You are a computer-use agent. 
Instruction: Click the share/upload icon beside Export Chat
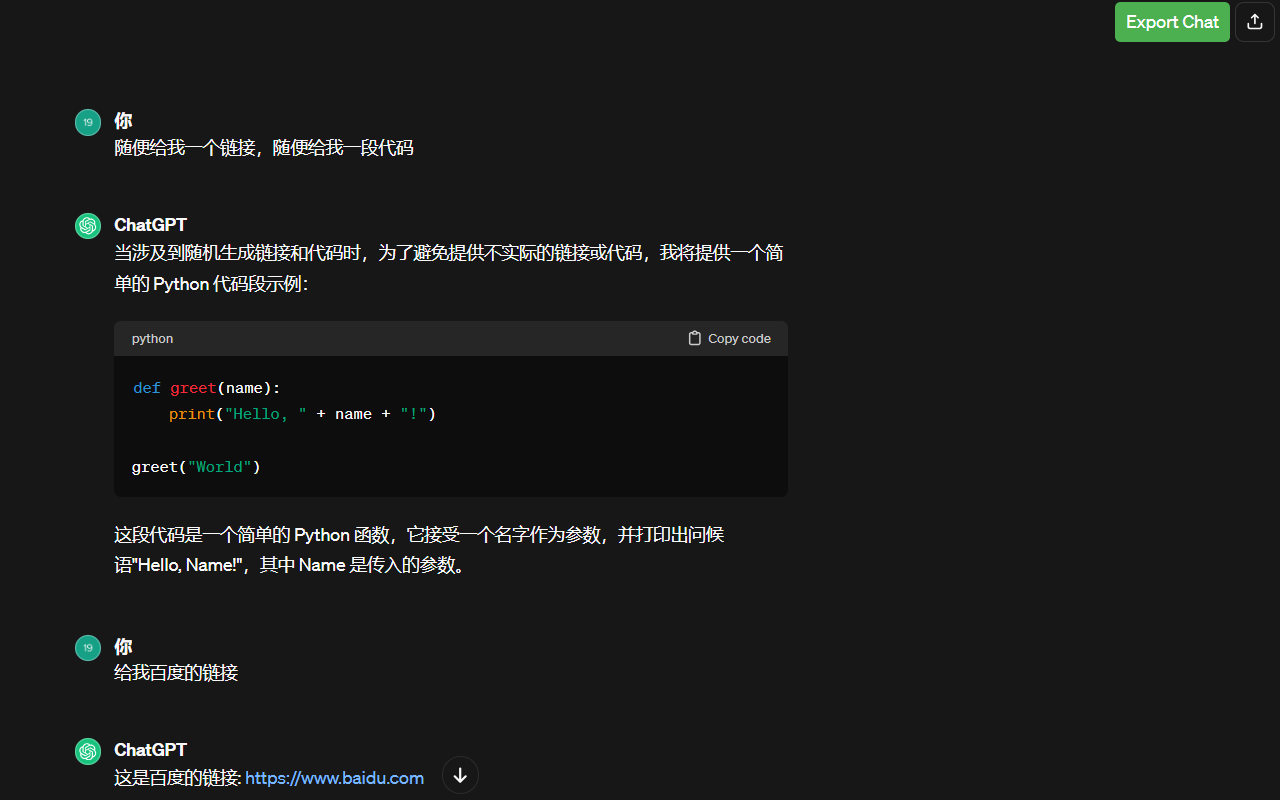tap(1254, 21)
